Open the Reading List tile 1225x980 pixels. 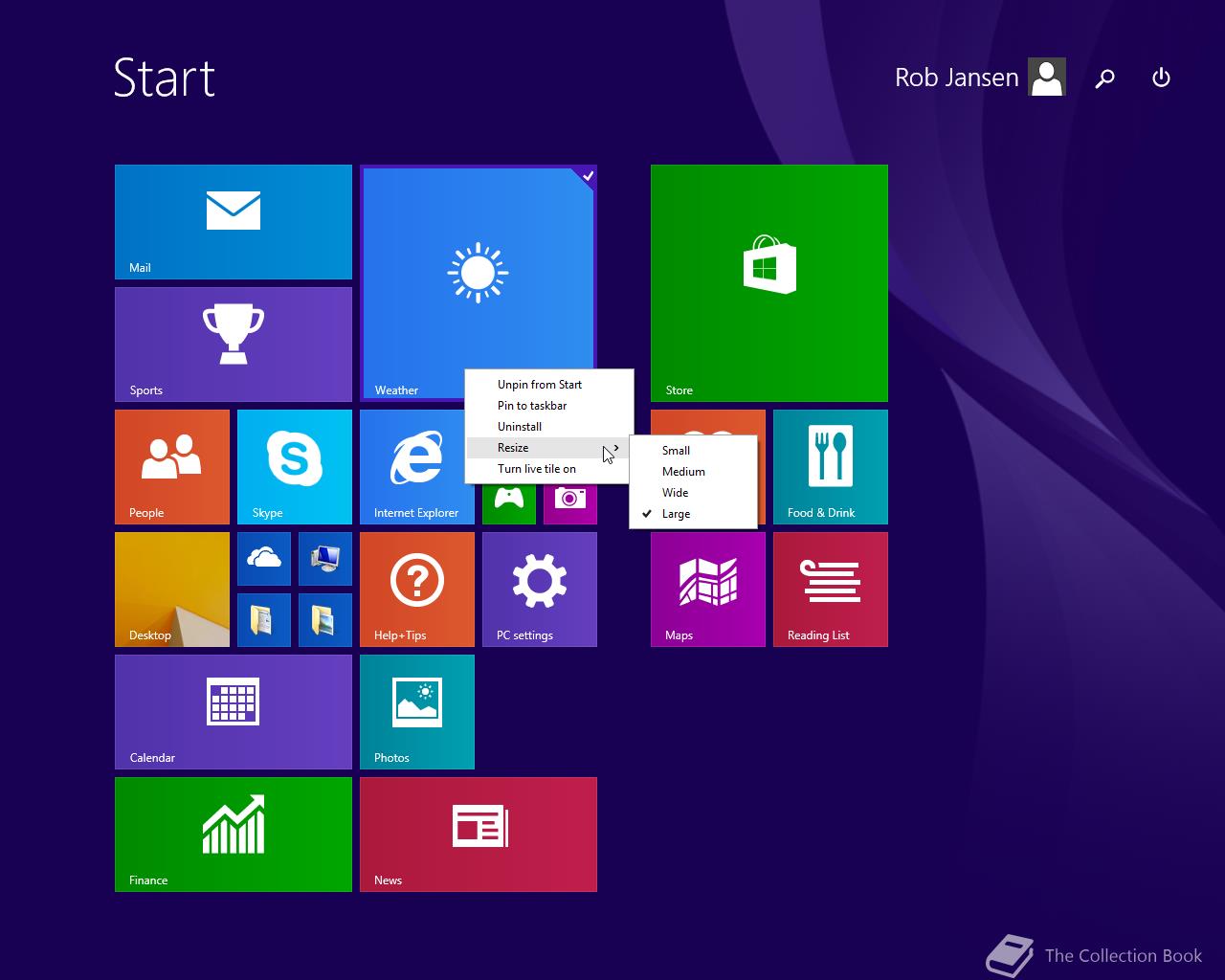click(x=831, y=590)
